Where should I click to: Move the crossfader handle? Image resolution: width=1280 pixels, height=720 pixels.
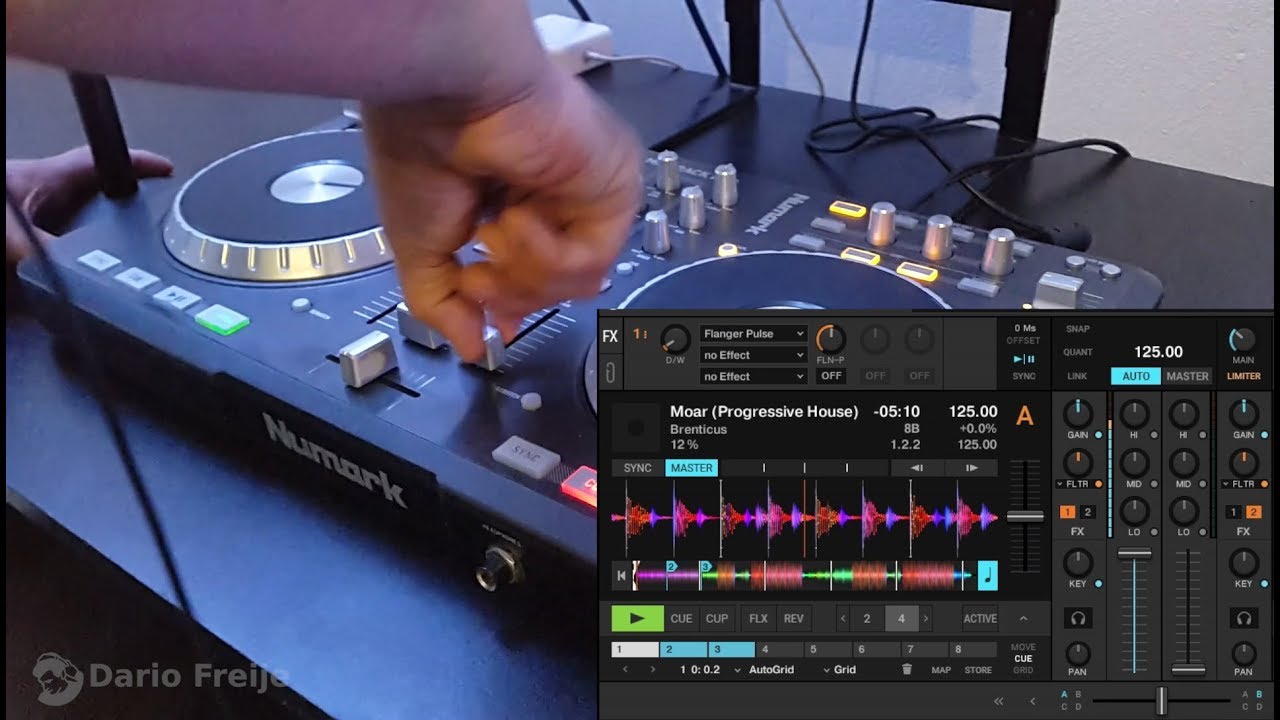pyautogui.click(x=1161, y=700)
